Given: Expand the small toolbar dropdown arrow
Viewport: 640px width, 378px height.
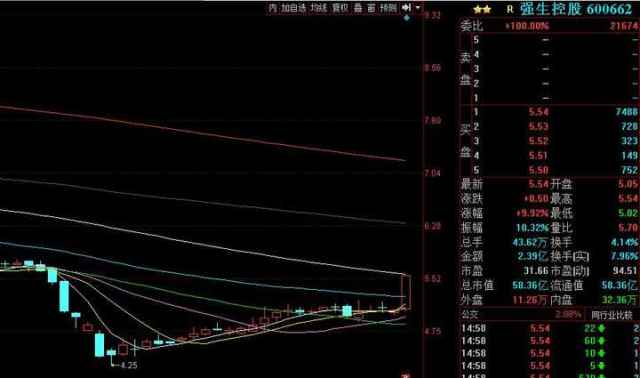Looking at the screenshot, I should click(418, 8).
